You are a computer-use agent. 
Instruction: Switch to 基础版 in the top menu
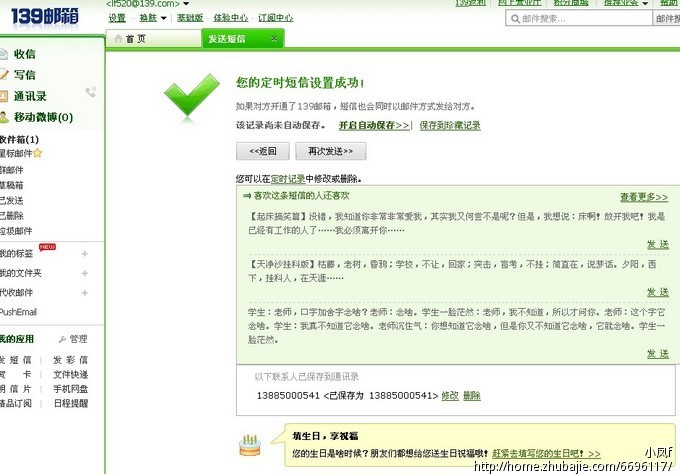coord(190,18)
